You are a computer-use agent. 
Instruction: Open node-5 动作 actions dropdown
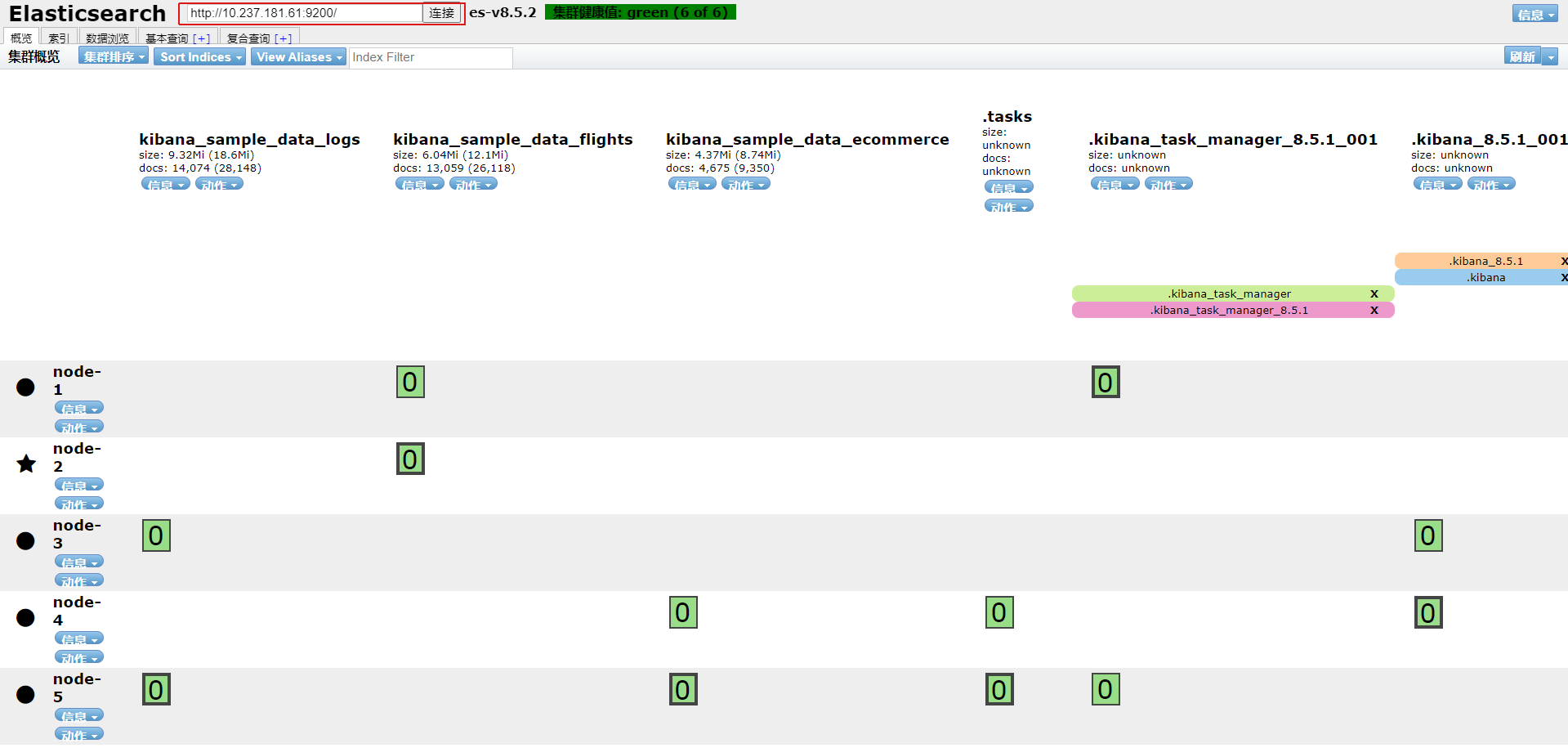pyautogui.click(x=79, y=734)
